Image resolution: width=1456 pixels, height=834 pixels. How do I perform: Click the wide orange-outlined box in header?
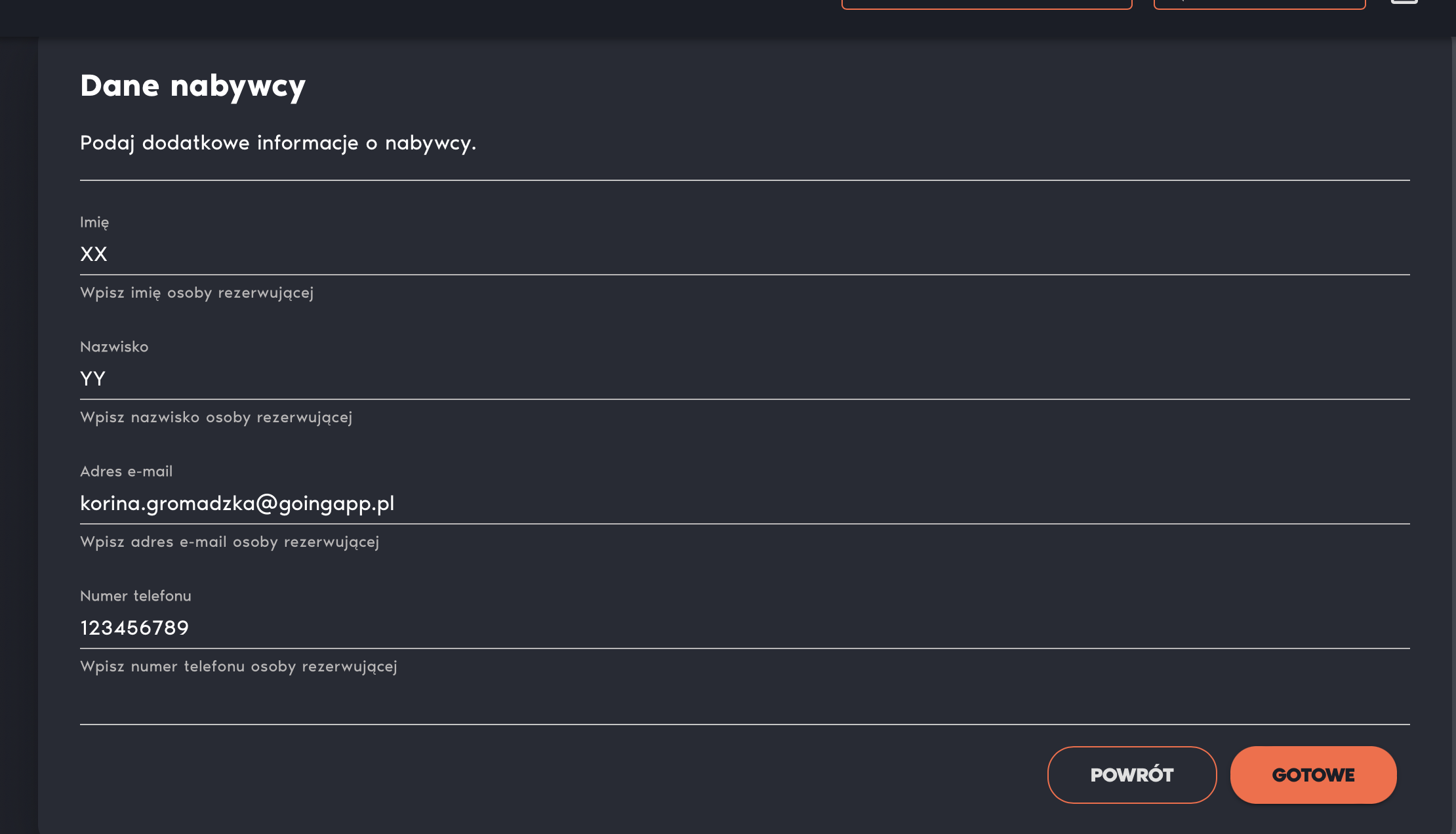(987, 4)
